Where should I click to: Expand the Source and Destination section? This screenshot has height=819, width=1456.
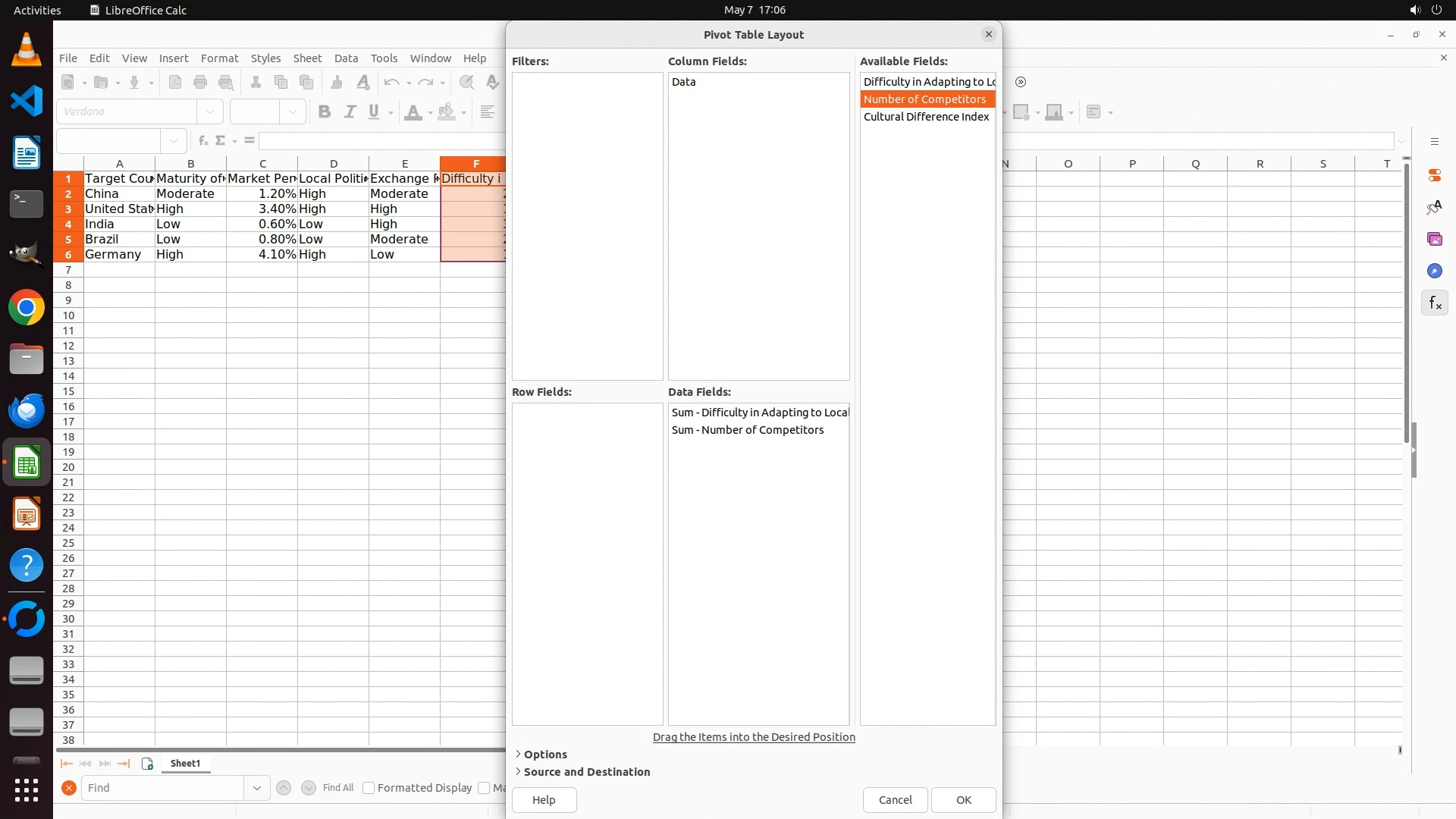pyautogui.click(x=586, y=772)
